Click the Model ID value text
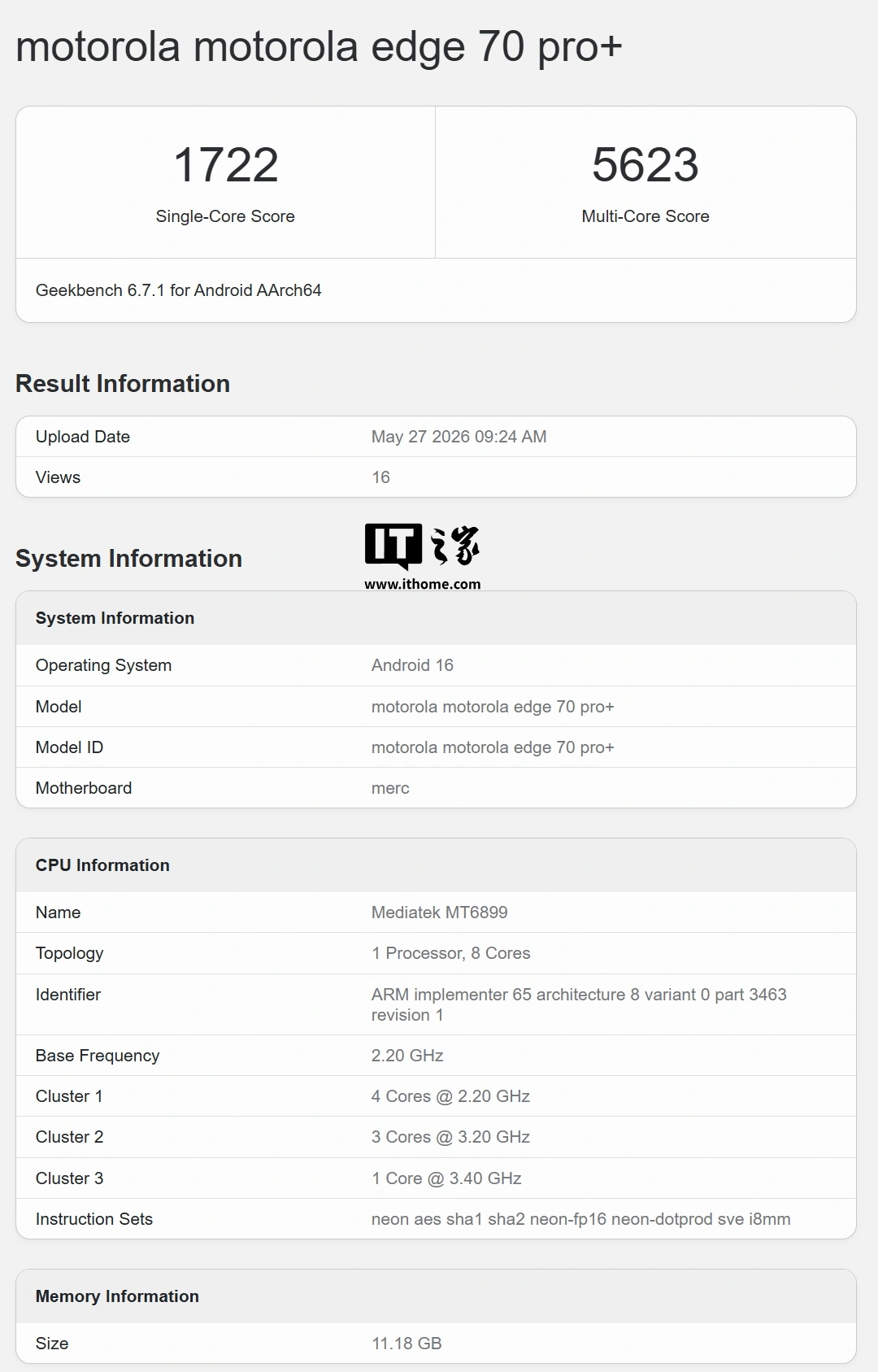The image size is (878, 1372). 493,747
